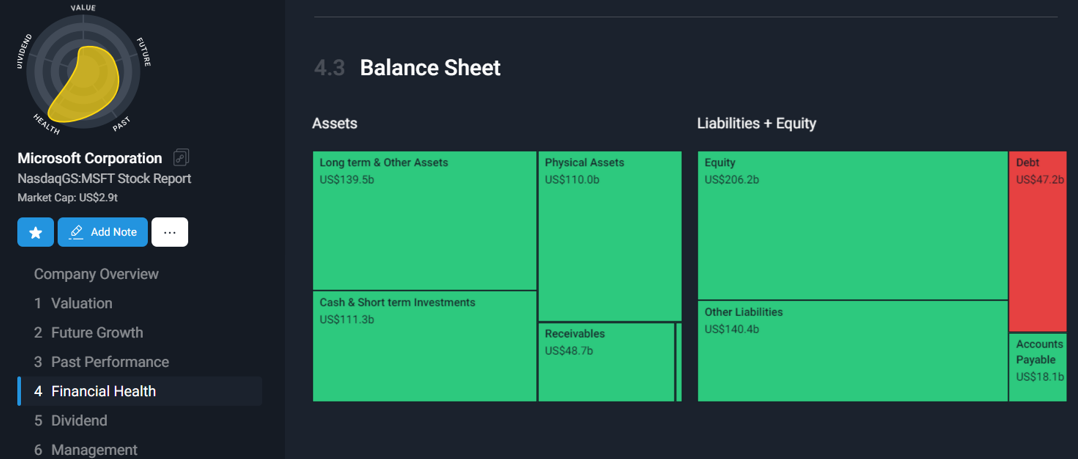1078x459 pixels.
Task: Select Cash & Short term Investments block
Action: (x=424, y=346)
